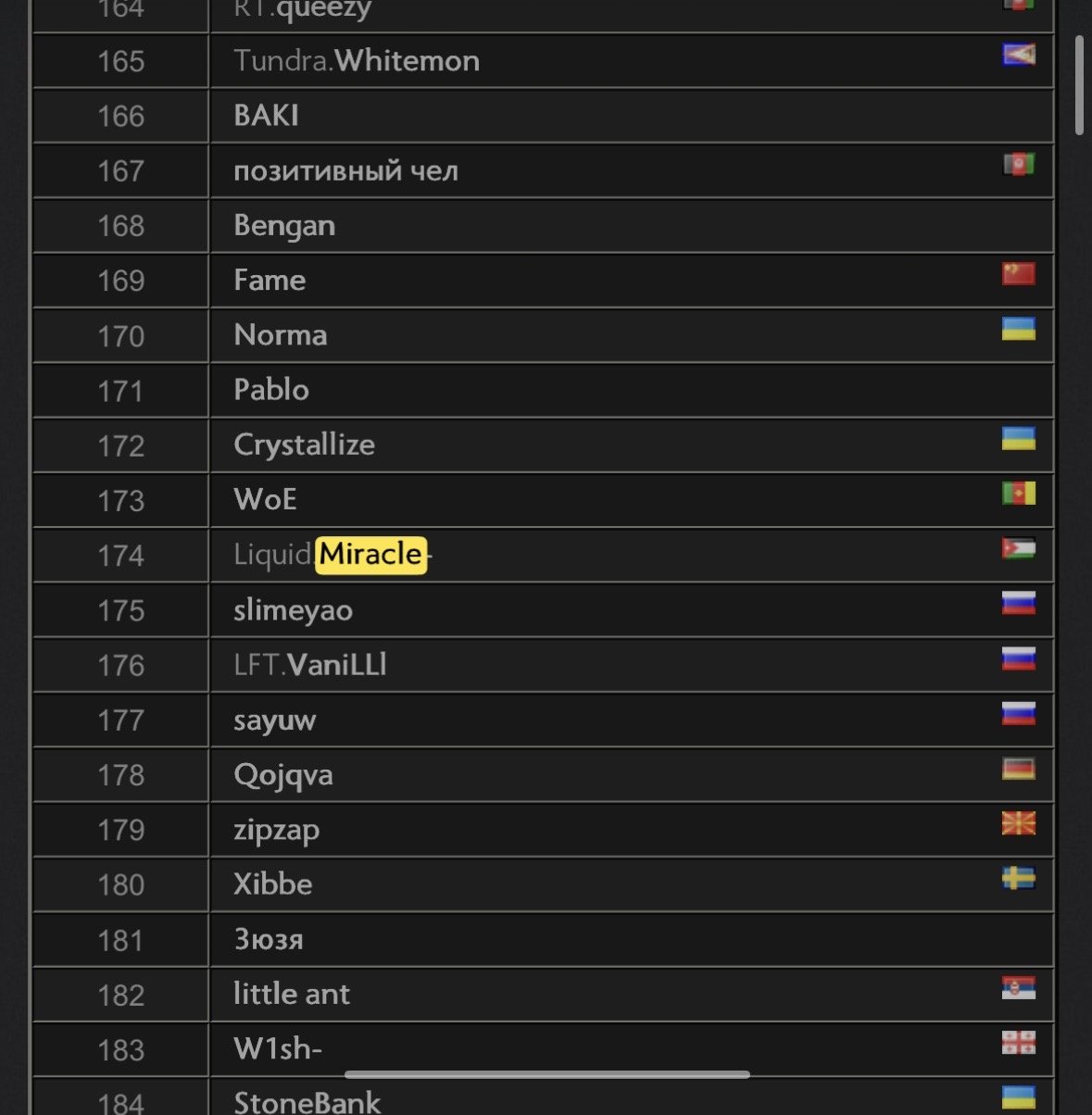Click the Sweden flag next to Xibbe

point(1018,877)
